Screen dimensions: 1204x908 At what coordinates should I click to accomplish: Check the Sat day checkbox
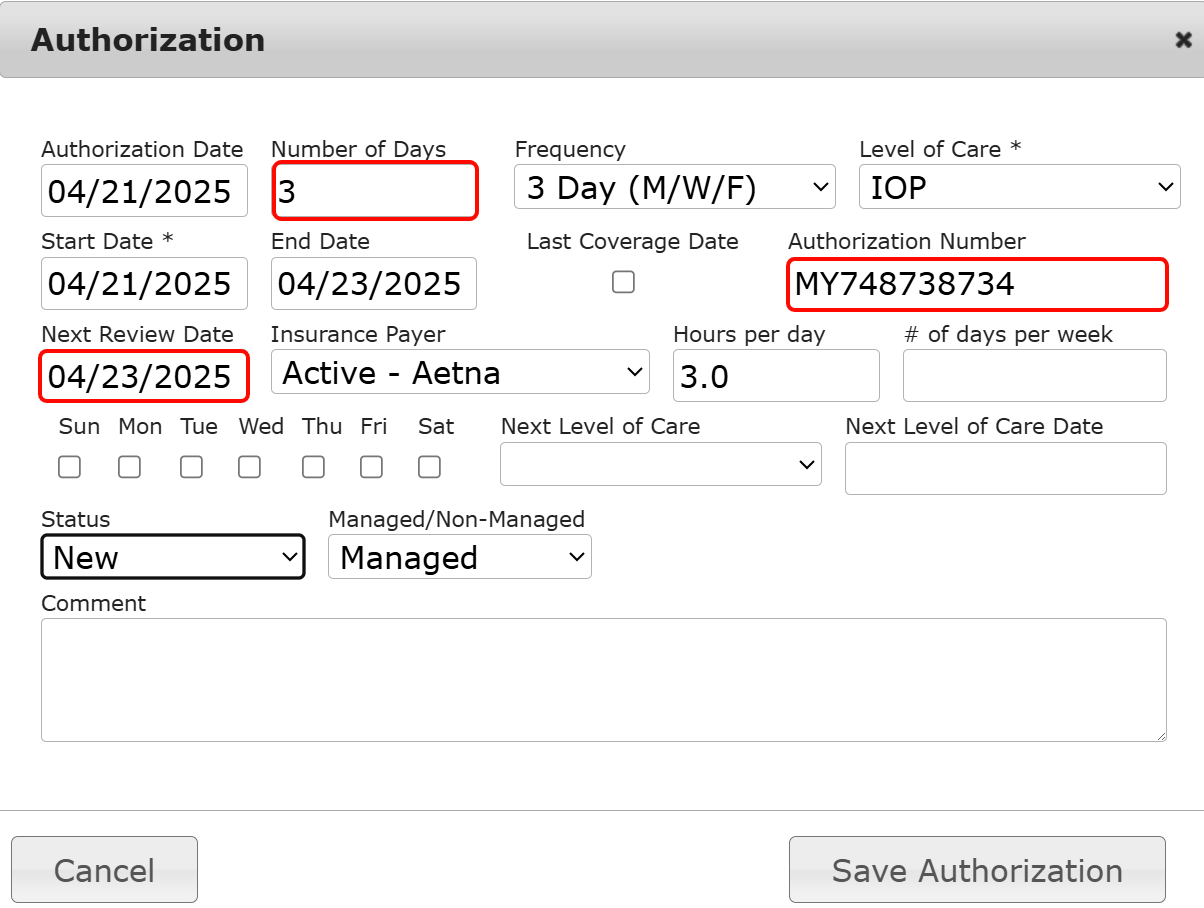click(429, 467)
